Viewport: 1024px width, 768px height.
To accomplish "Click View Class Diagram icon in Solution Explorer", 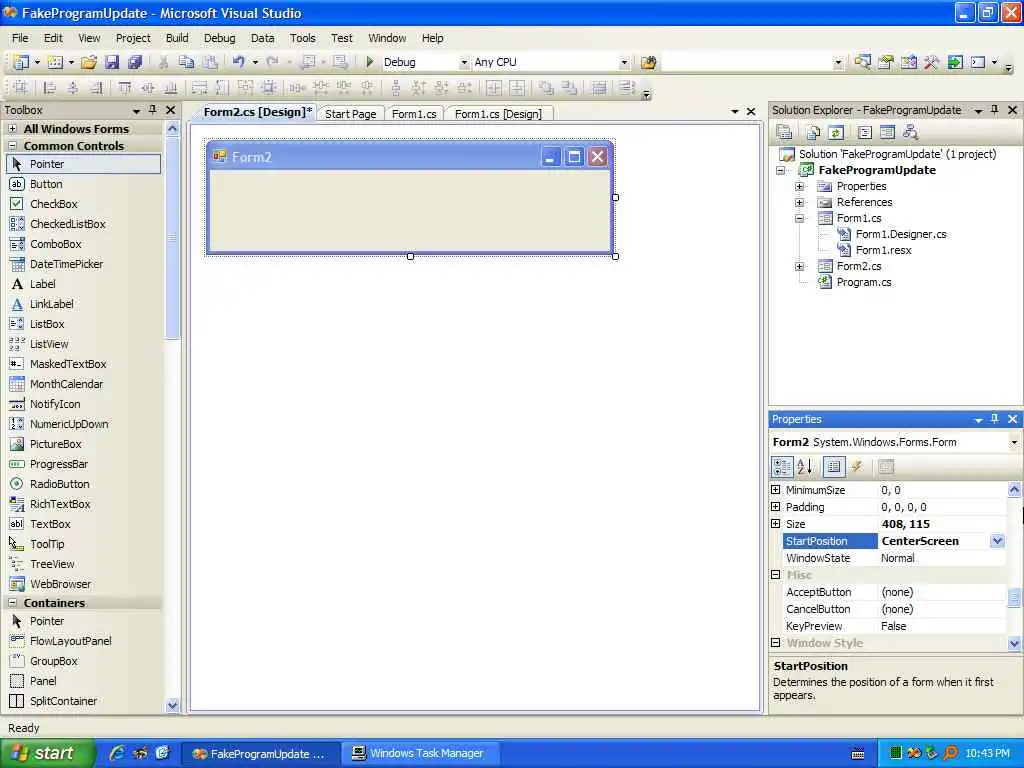I will click(x=910, y=133).
